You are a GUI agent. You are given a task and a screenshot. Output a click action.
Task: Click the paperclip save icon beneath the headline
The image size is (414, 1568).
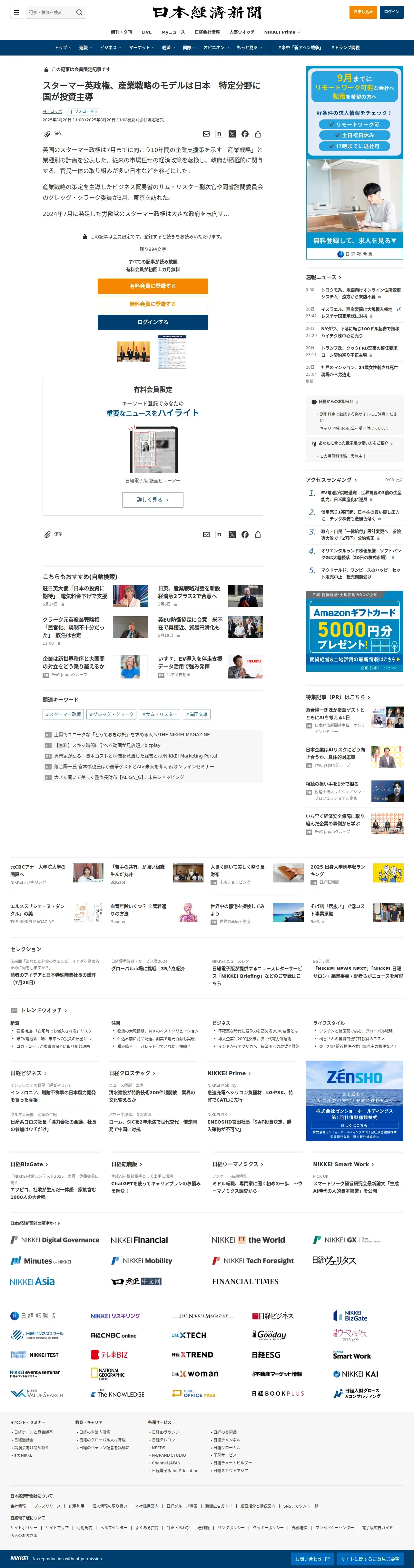[x=47, y=133]
